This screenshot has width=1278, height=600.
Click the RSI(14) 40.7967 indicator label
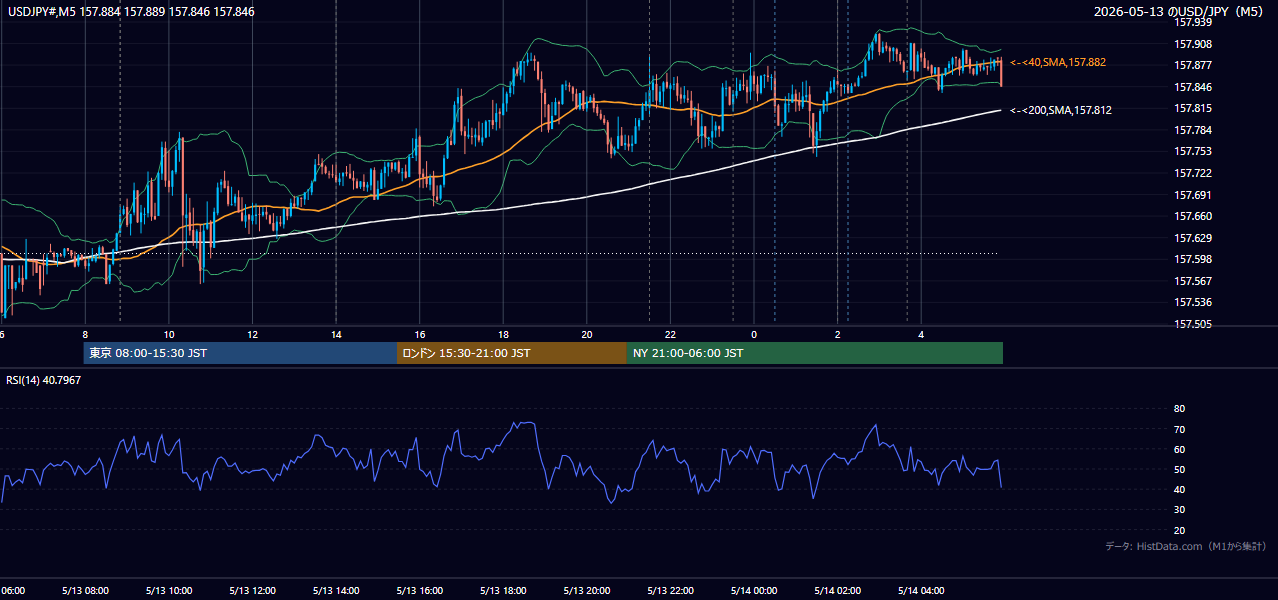point(44,380)
